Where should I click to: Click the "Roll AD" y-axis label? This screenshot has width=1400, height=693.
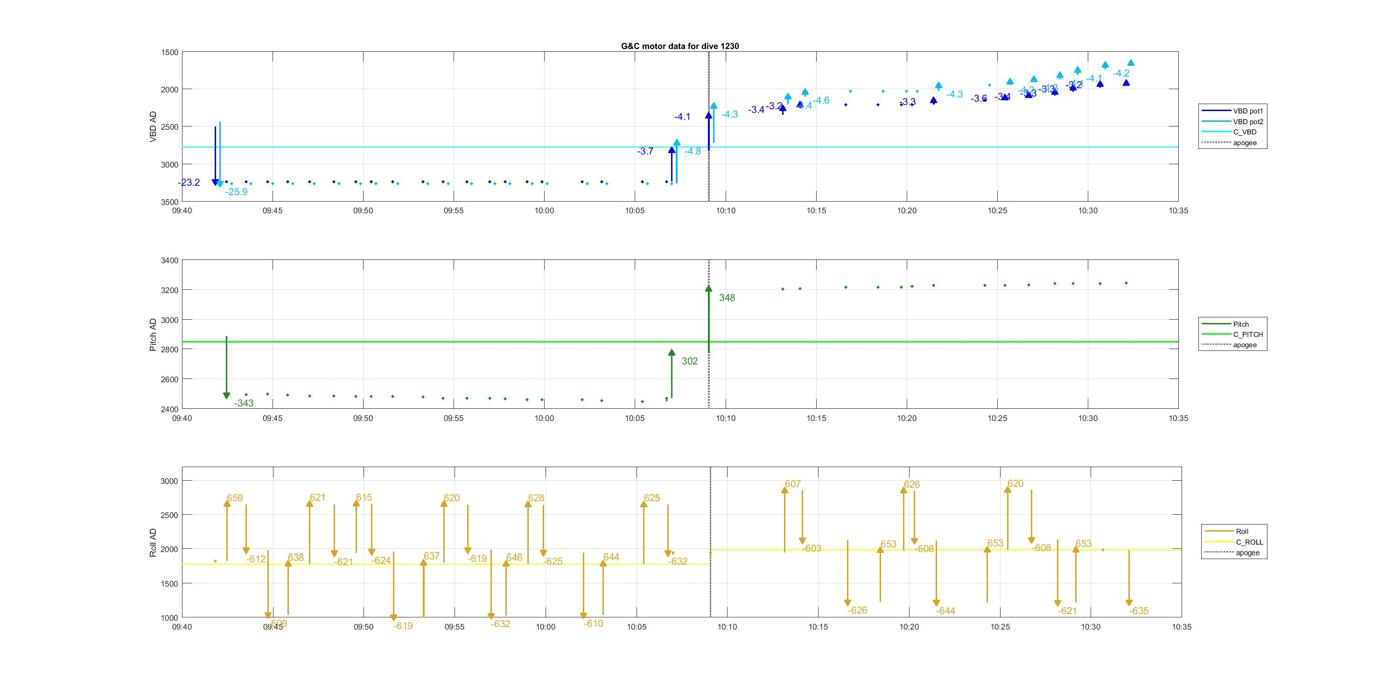click(153, 541)
